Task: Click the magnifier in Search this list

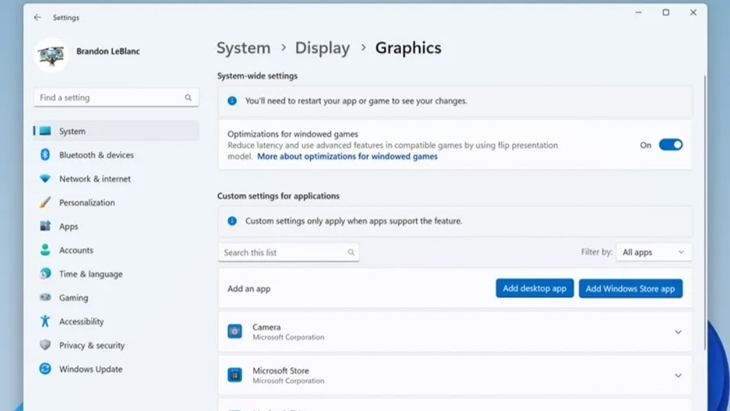Action: (351, 253)
